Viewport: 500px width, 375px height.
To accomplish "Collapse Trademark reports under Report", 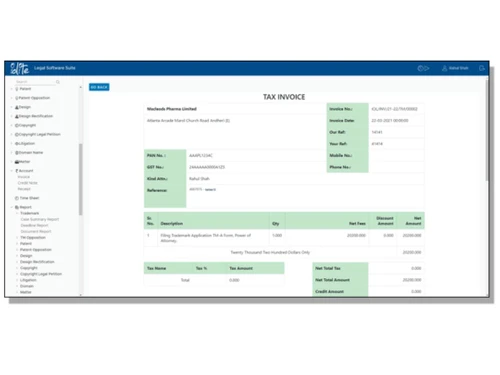I will click(17, 213).
